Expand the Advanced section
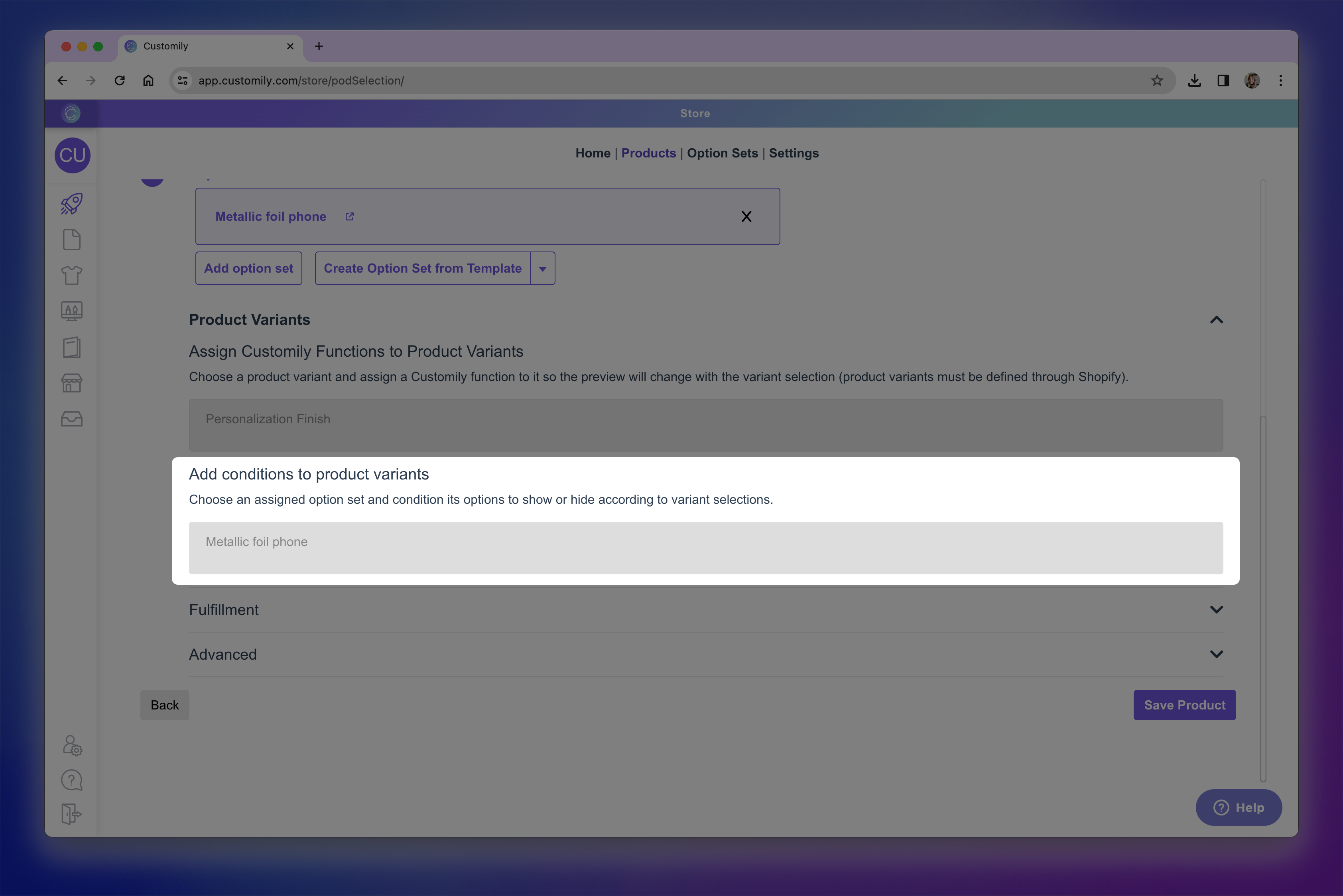The width and height of the screenshot is (1343, 896). click(1216, 654)
